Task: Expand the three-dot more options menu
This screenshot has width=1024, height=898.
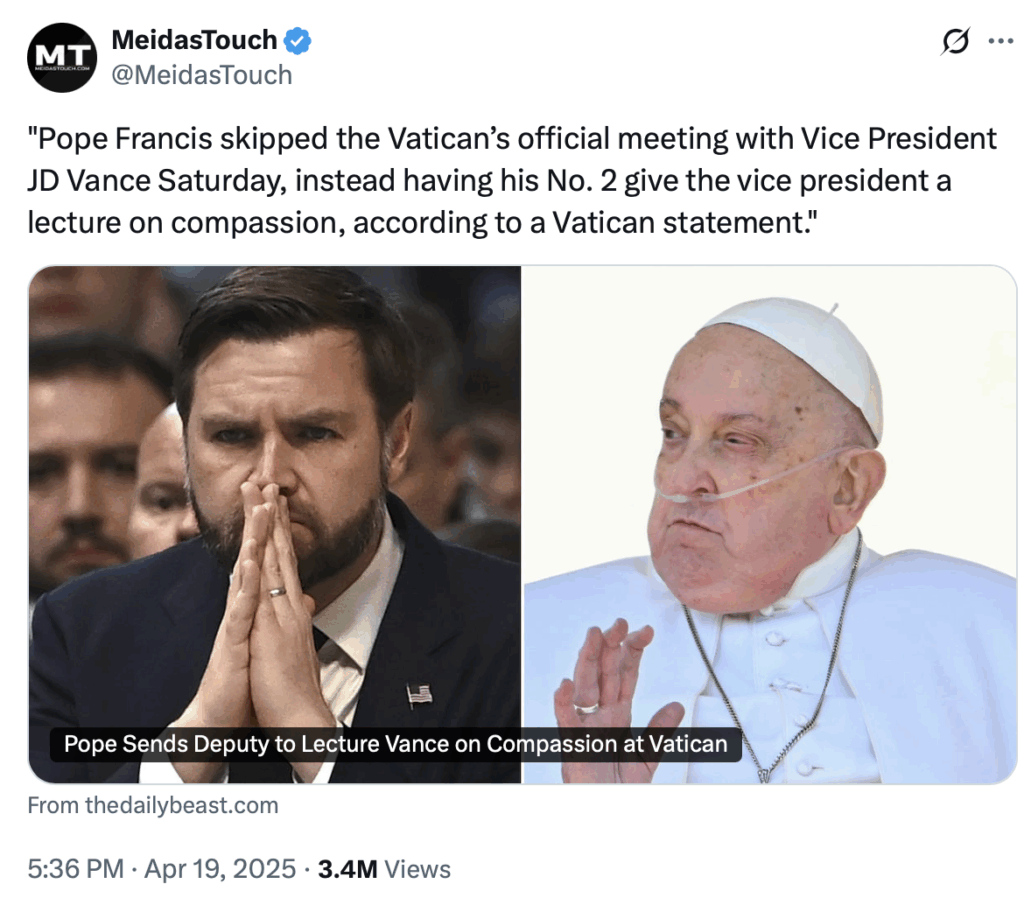Action: 1000,41
